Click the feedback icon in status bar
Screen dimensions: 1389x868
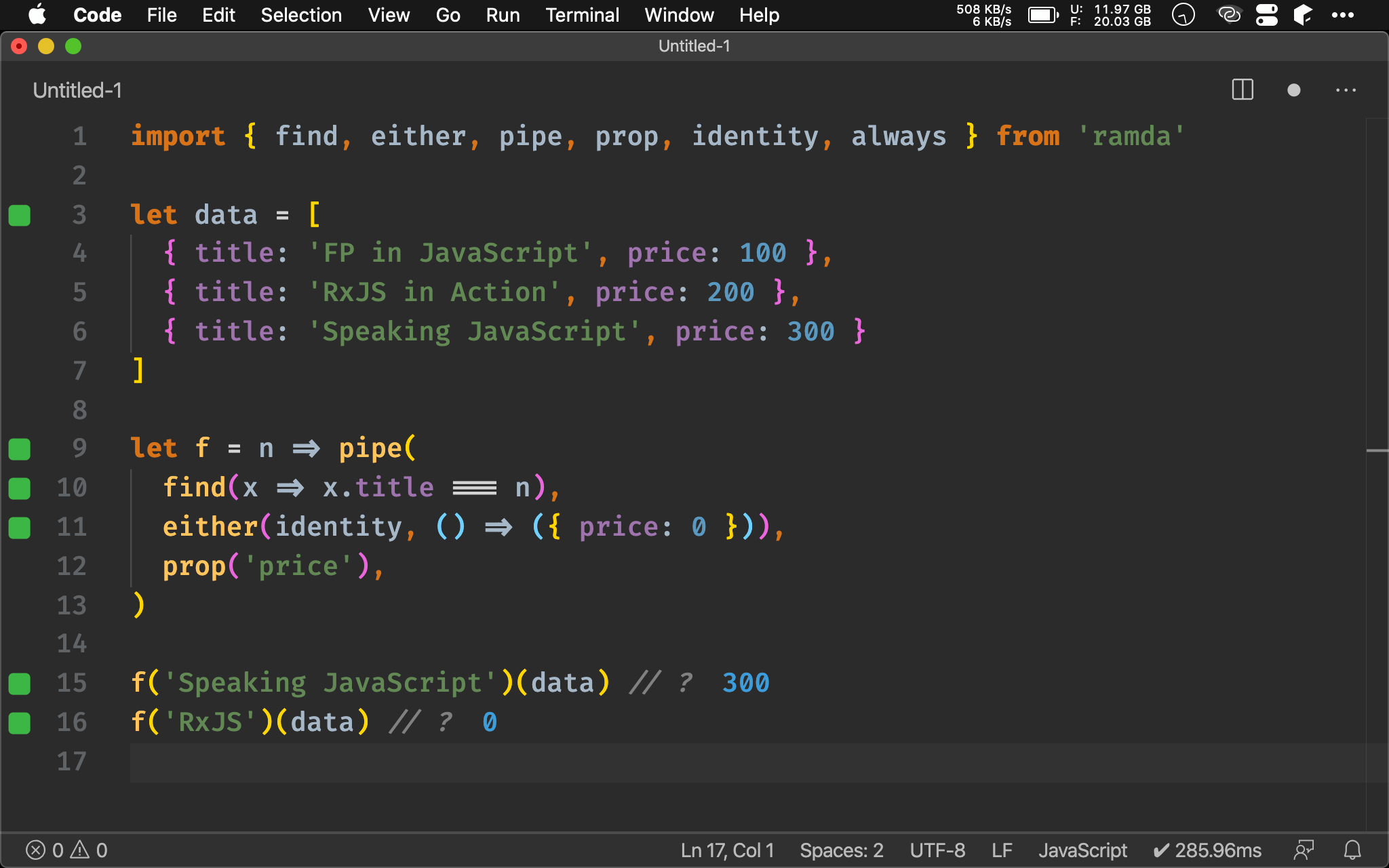click(x=1304, y=850)
